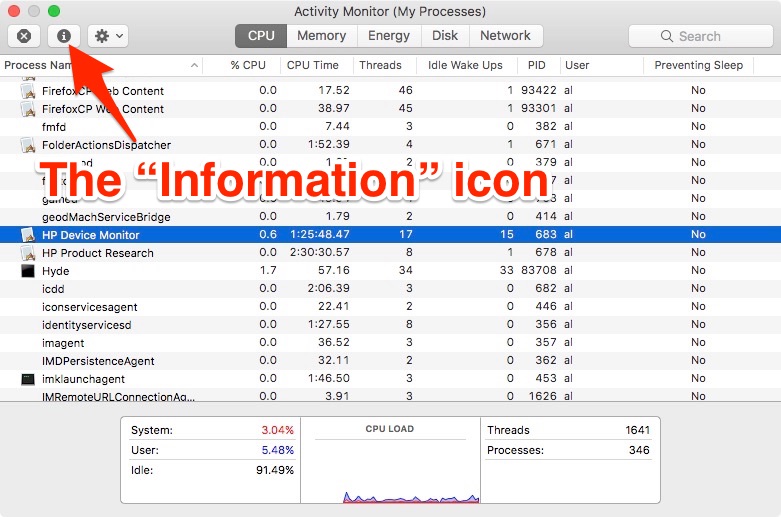Click imklaunchagent terminal-style icon
Viewport: 781px width, 517px height.
click(28, 379)
